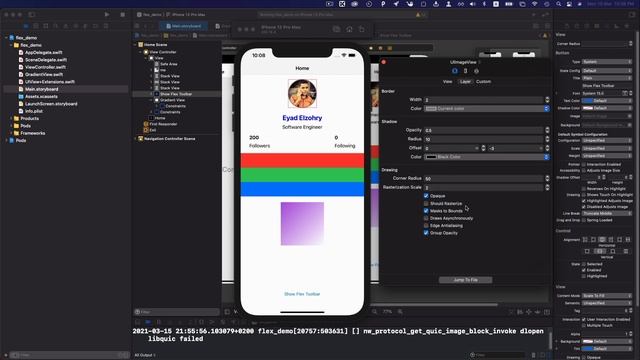Select the project navigator tab icon
The image size is (640, 360).
coord(26,26)
